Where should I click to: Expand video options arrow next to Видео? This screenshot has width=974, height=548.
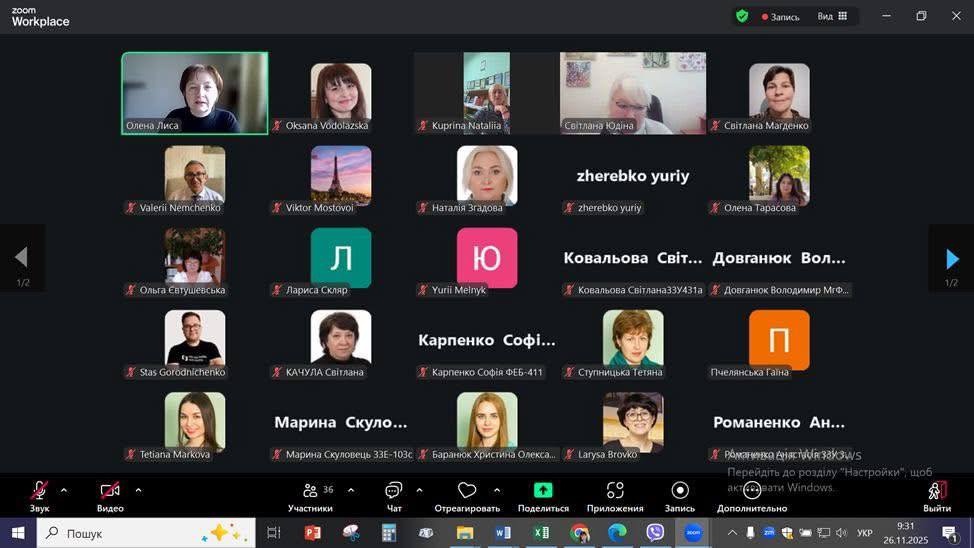(x=138, y=490)
